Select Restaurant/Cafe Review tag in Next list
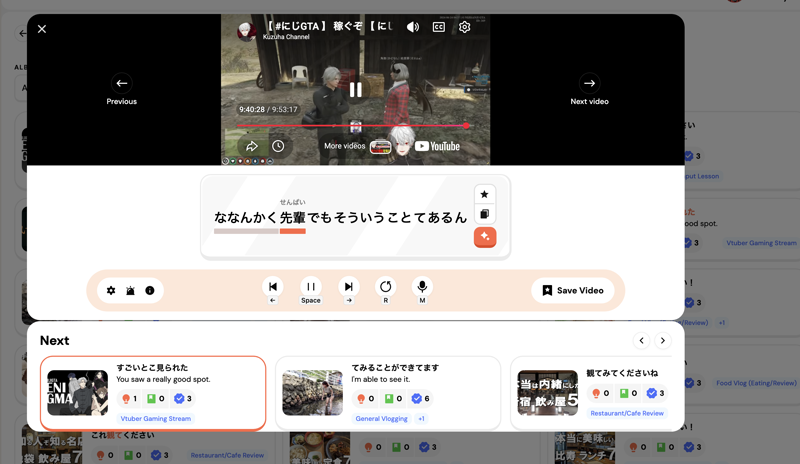 627,413
